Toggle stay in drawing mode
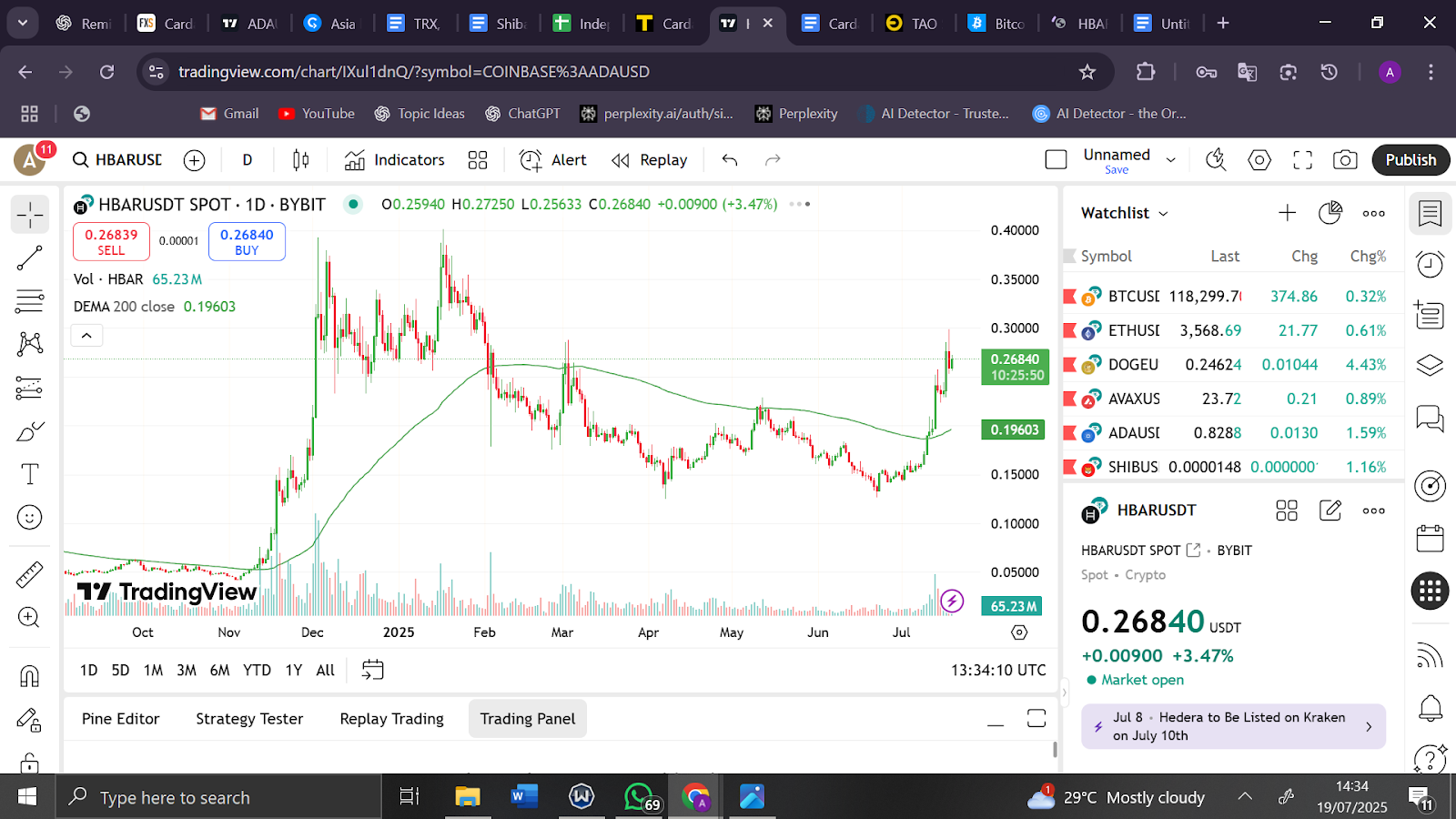 [x=30, y=720]
